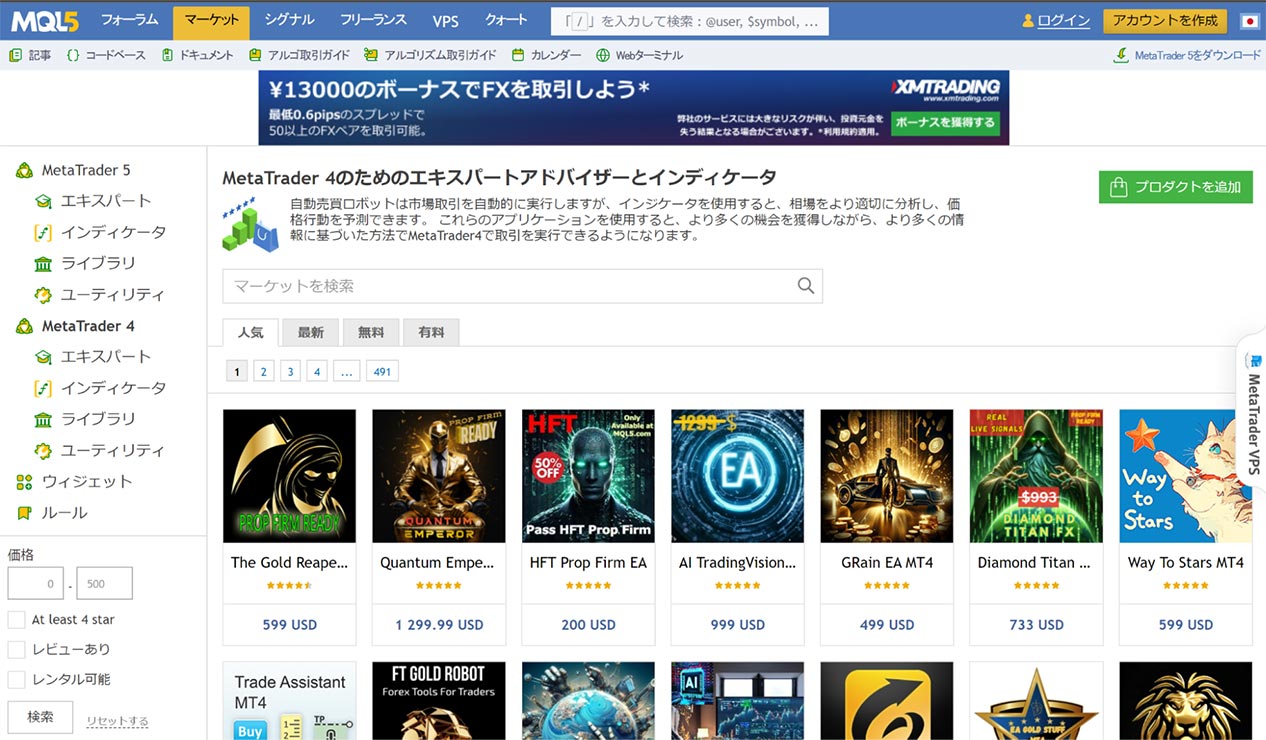Click the maximum price field showing 500
This screenshot has width=1266, height=740.
(104, 583)
